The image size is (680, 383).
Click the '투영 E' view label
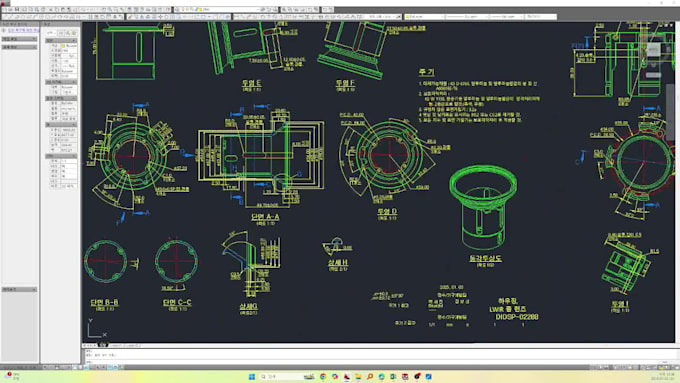point(252,82)
